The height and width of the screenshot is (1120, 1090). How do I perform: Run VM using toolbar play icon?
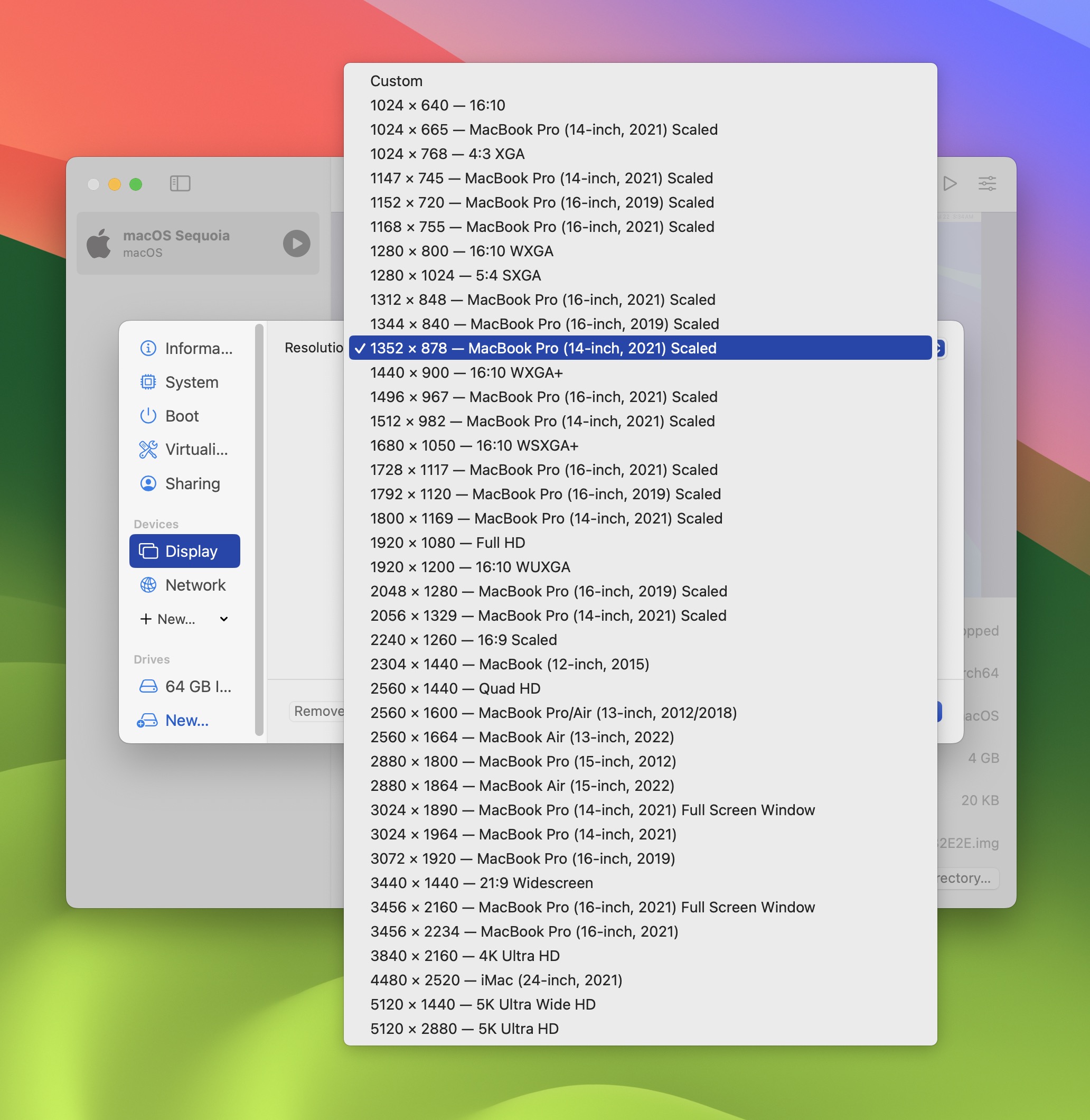(x=950, y=183)
